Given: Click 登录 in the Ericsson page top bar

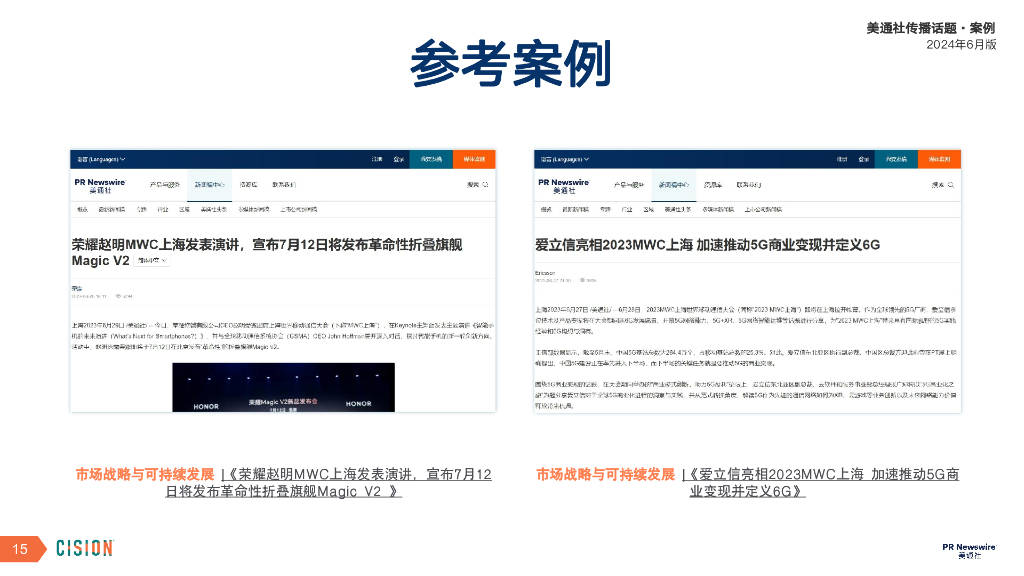Looking at the screenshot, I should click(863, 159).
